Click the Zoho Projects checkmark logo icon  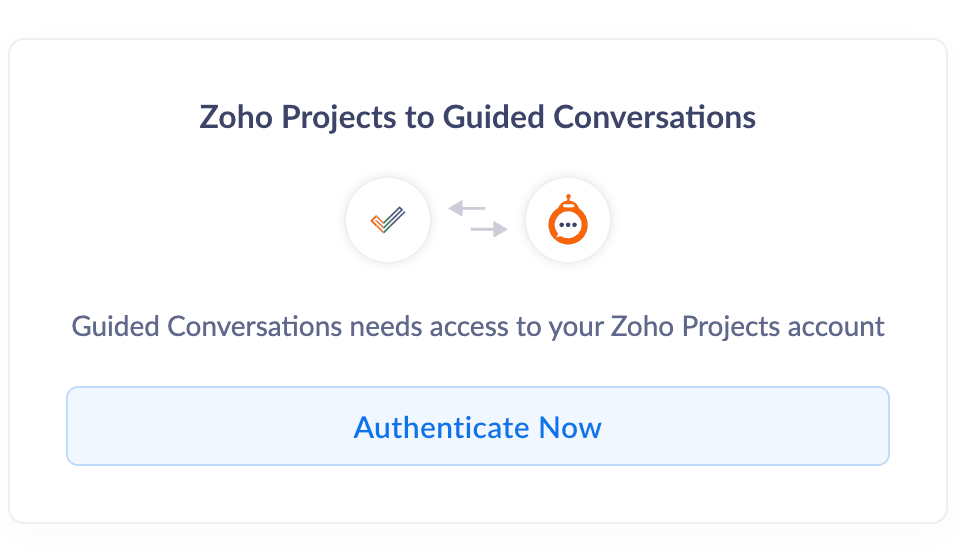(387, 220)
